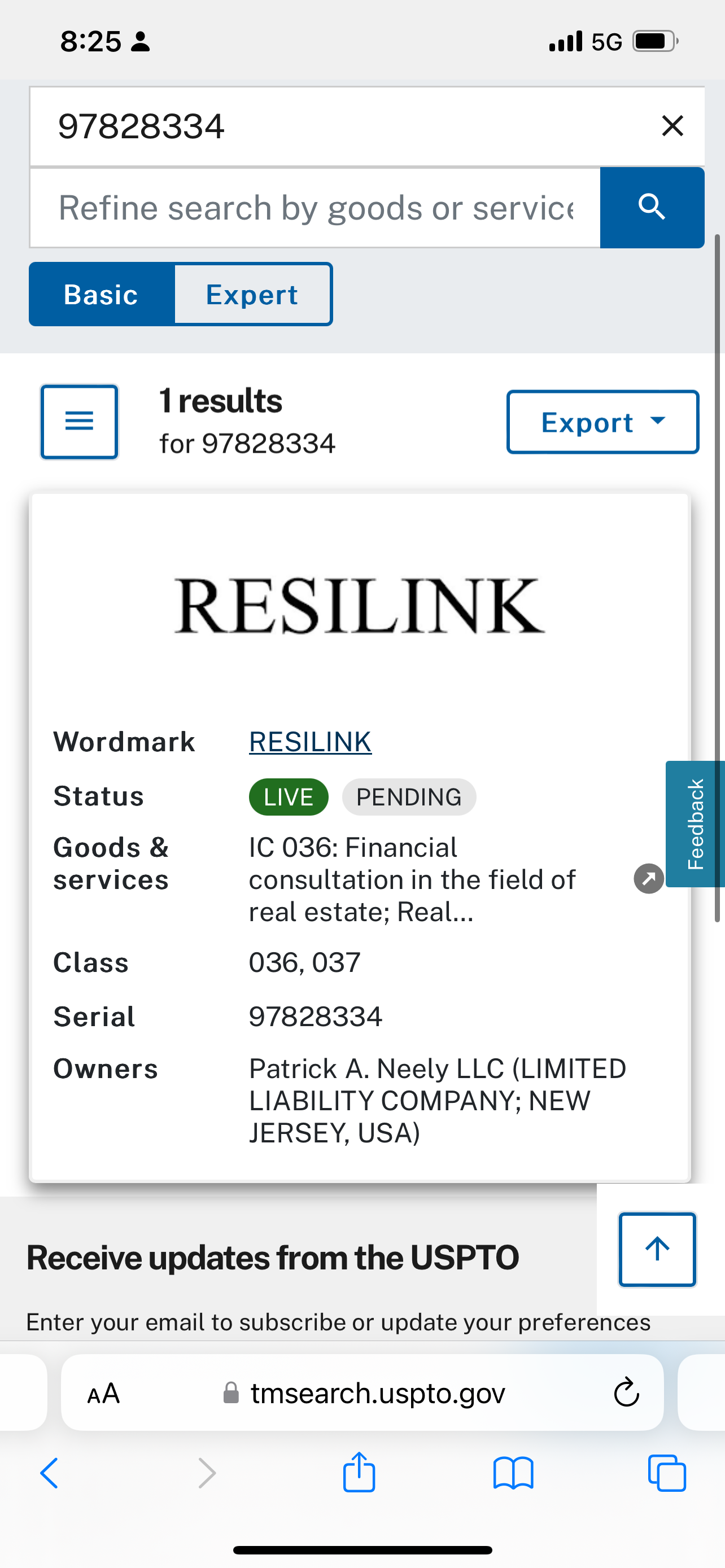This screenshot has height=1568, width=725.
Task: Open Safari AA text size menu
Action: click(x=103, y=1392)
